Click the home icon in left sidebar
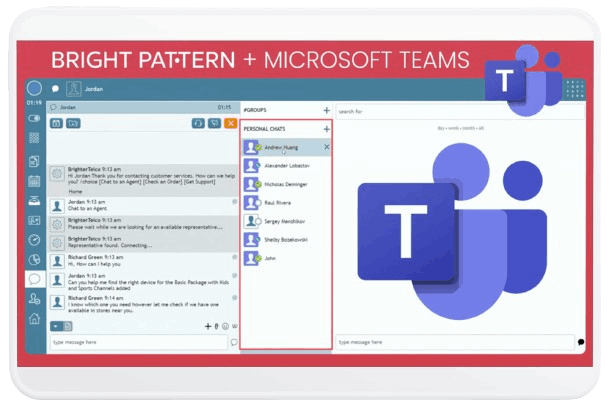The image size is (609, 410). coord(34,319)
